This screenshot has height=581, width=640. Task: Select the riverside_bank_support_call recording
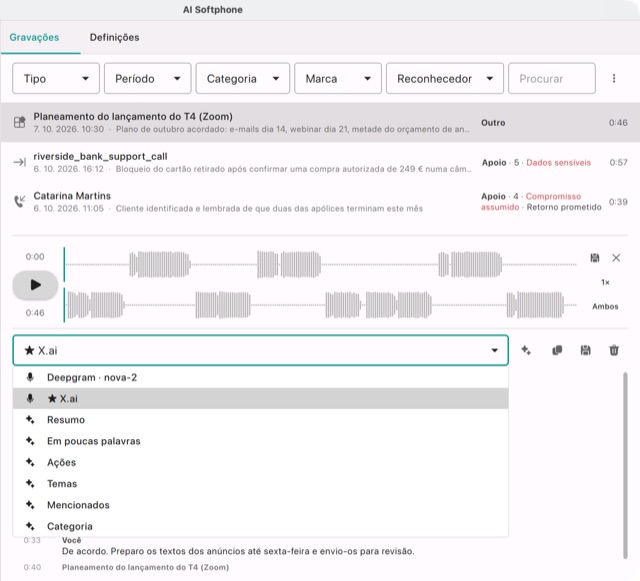[320, 162]
